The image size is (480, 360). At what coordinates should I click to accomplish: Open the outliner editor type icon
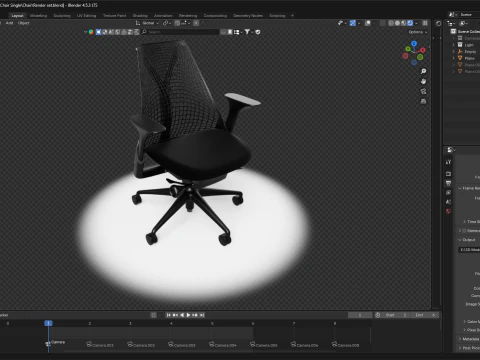pos(451,23)
